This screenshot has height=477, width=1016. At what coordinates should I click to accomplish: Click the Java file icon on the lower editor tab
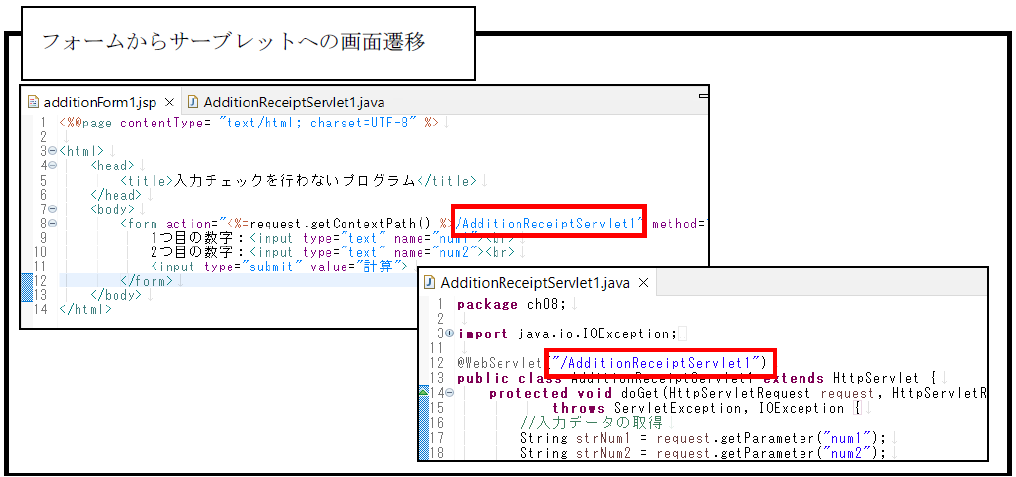(430, 283)
